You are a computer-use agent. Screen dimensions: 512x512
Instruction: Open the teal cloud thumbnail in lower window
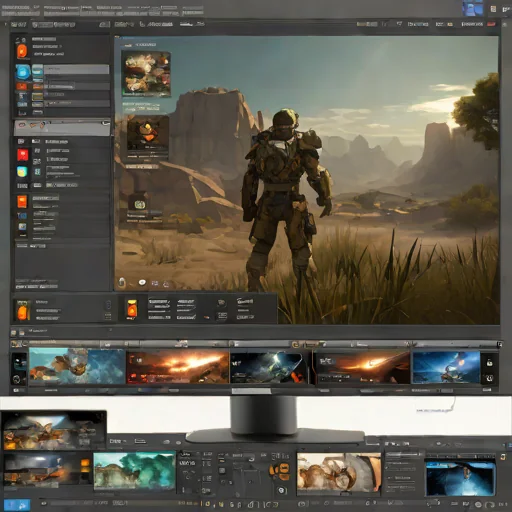click(134, 471)
